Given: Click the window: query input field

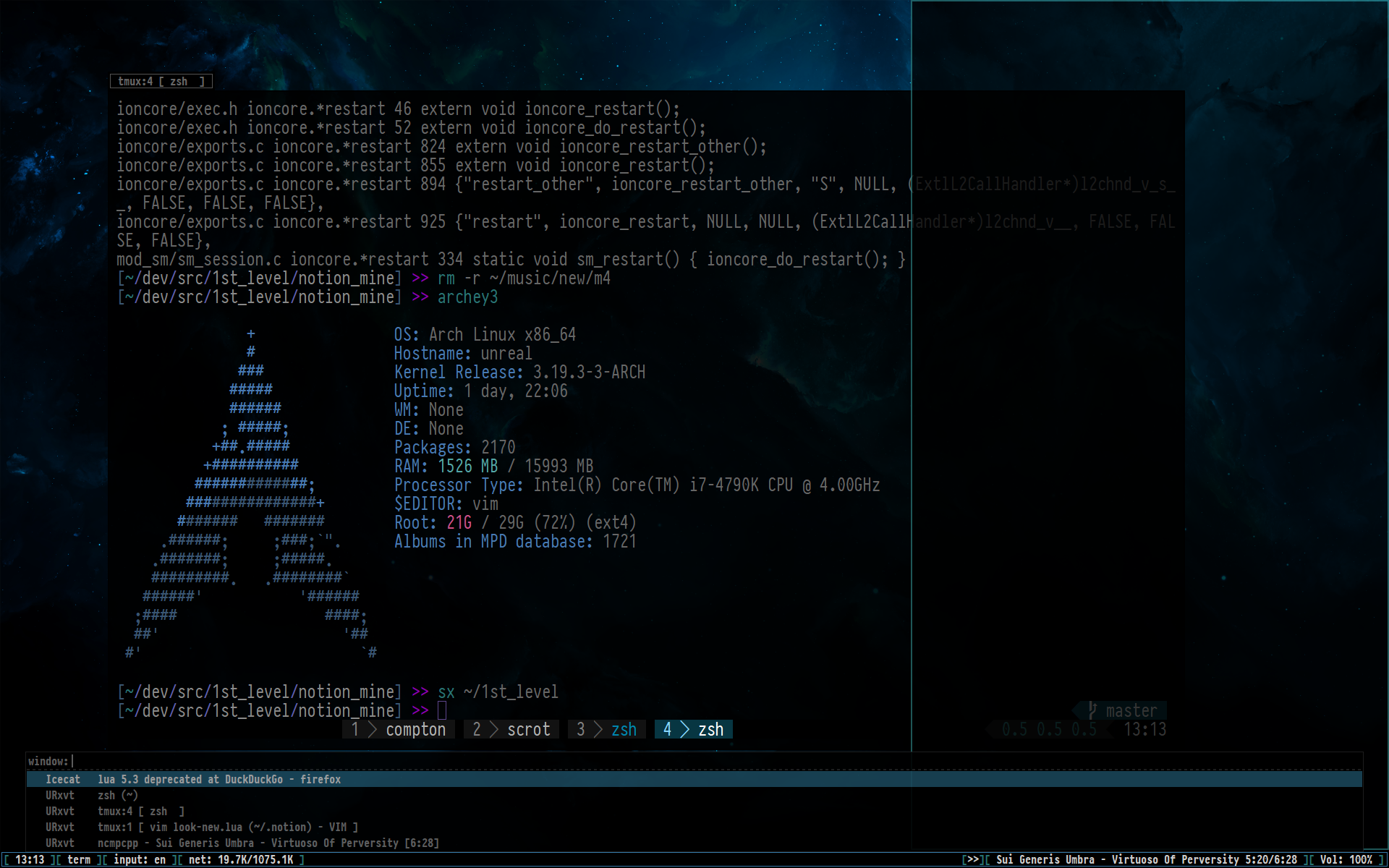Looking at the screenshot, I should [694, 761].
